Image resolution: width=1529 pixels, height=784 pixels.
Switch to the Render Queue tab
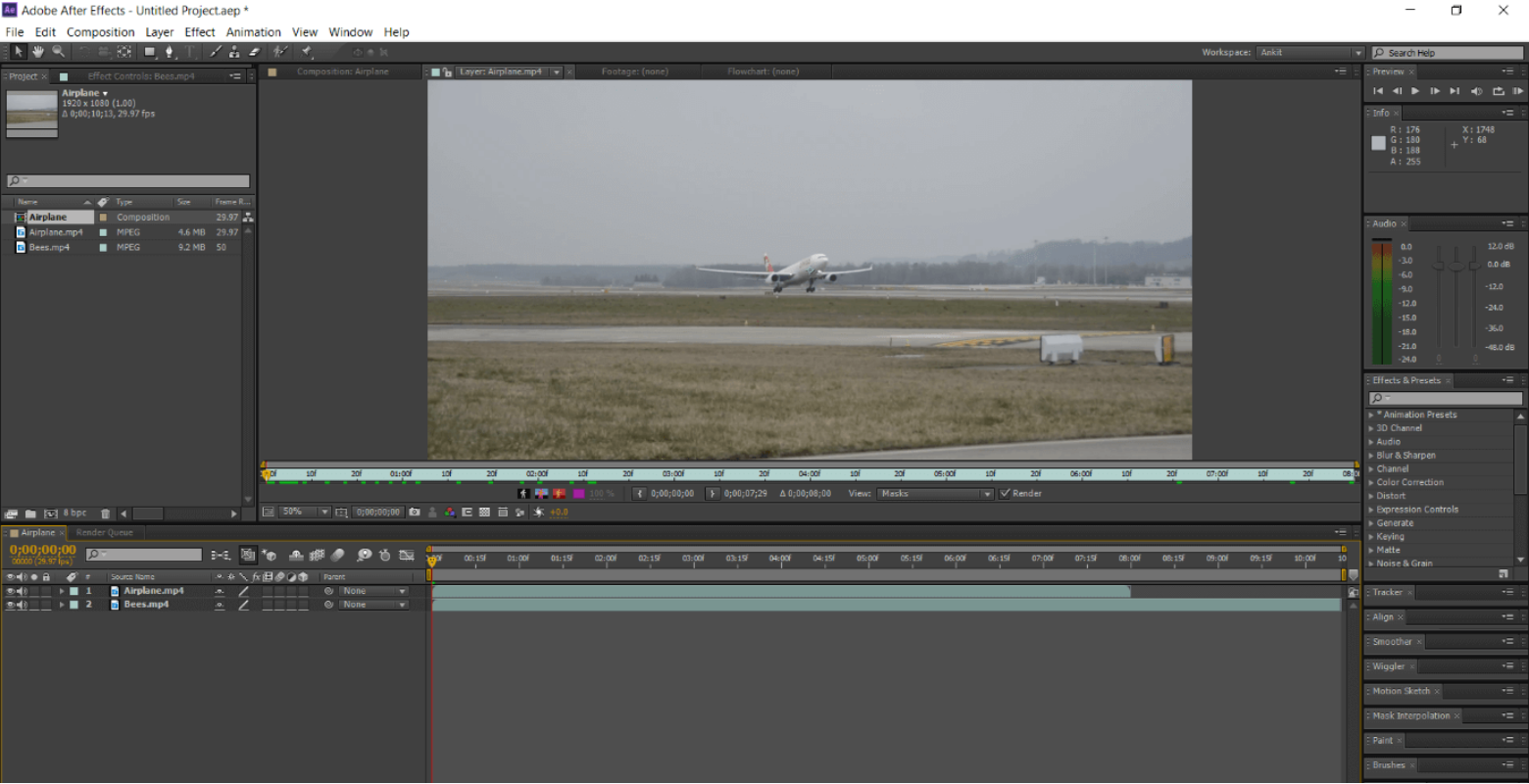[x=105, y=532]
